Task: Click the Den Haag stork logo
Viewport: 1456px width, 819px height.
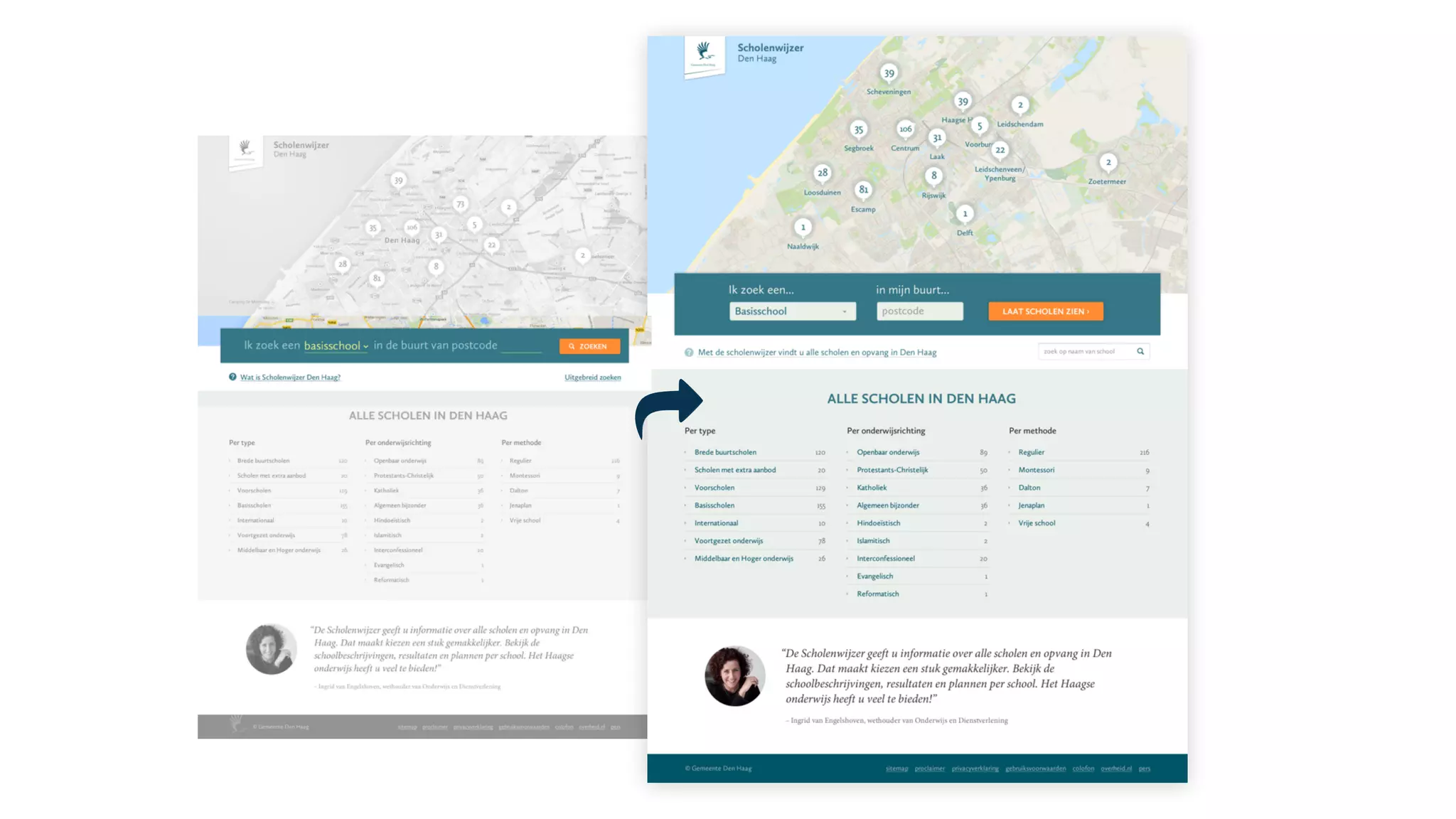Action: click(704, 53)
